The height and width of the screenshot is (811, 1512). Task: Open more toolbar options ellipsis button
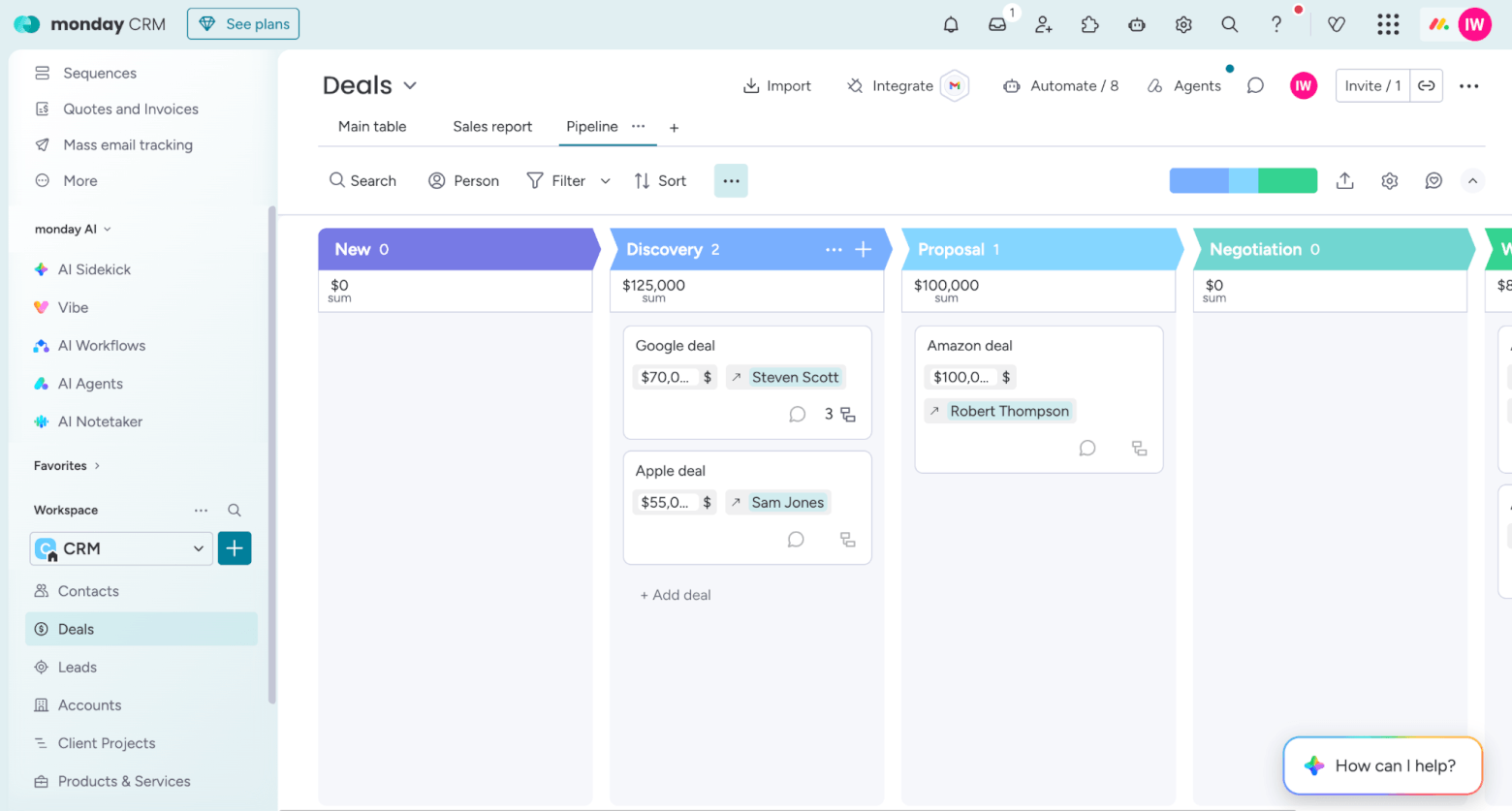coord(731,180)
